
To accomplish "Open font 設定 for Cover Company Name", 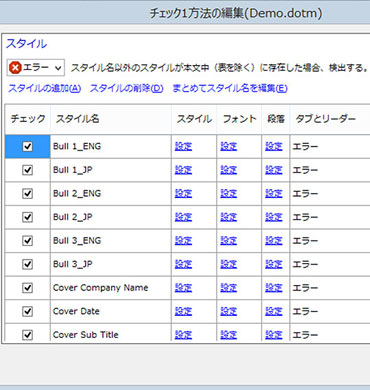I will [x=229, y=288].
